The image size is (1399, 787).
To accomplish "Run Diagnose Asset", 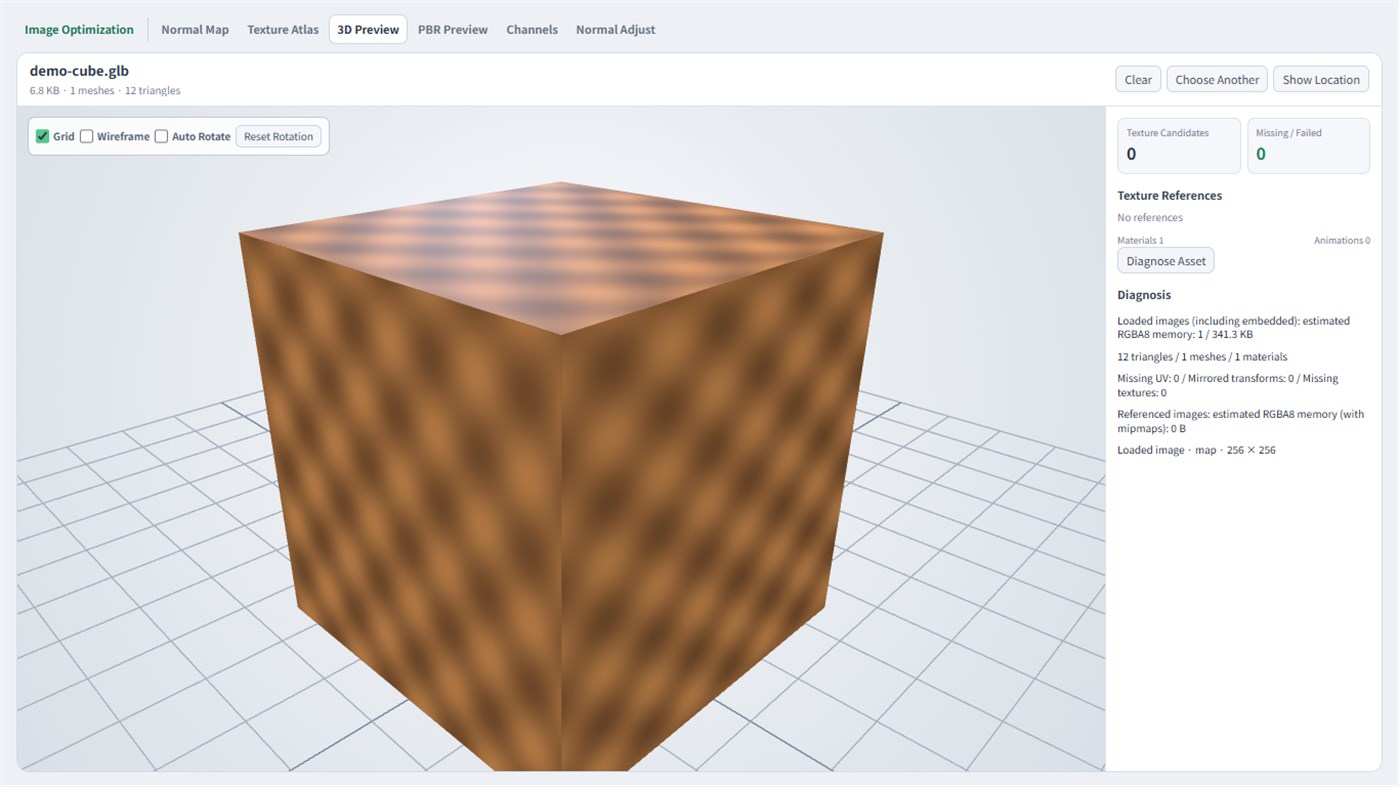I will pyautogui.click(x=1166, y=261).
